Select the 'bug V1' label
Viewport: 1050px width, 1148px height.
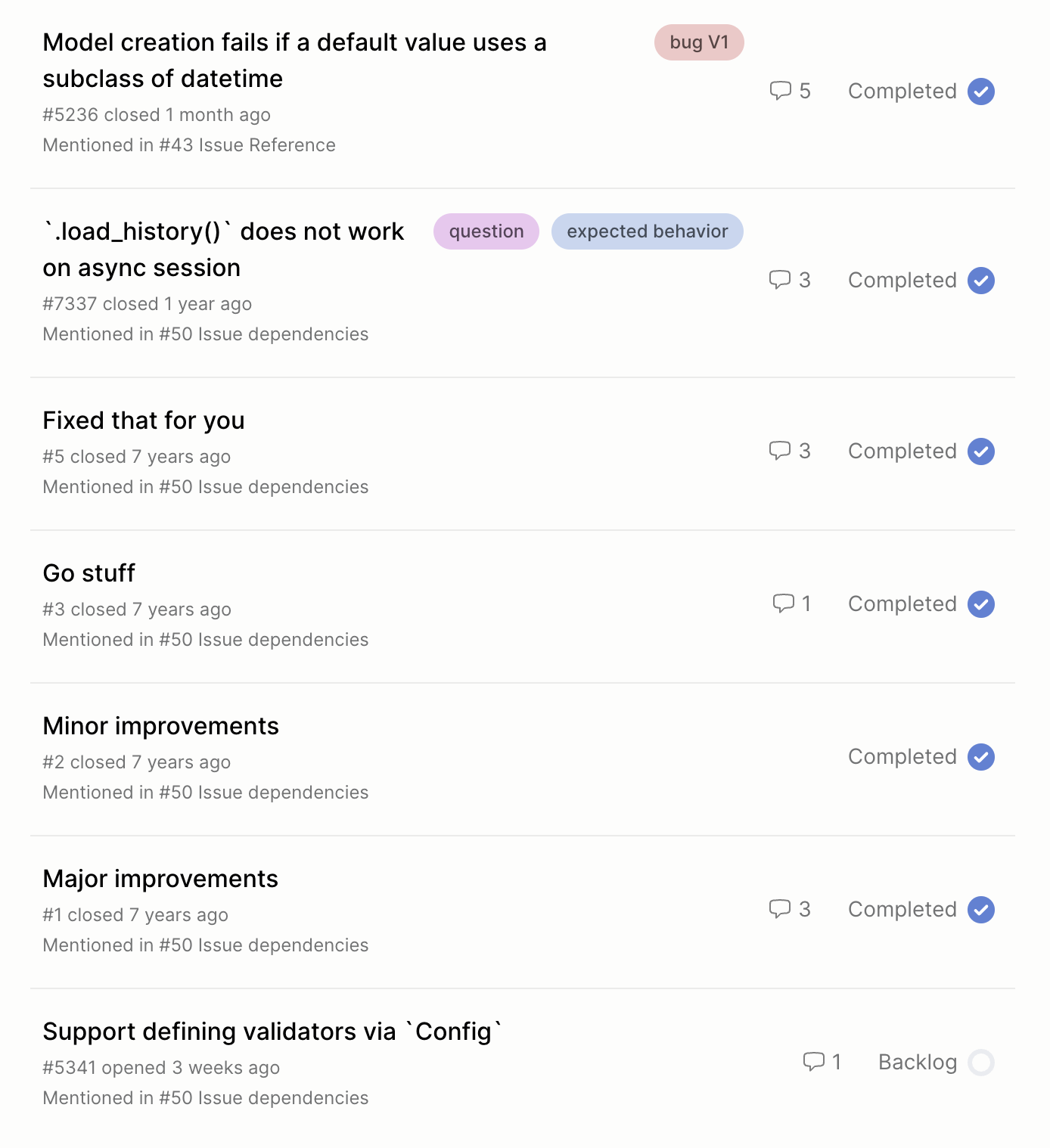[698, 42]
